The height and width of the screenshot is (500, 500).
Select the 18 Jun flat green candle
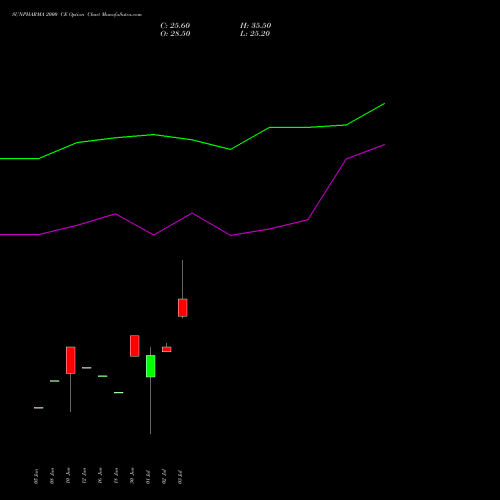point(119,392)
